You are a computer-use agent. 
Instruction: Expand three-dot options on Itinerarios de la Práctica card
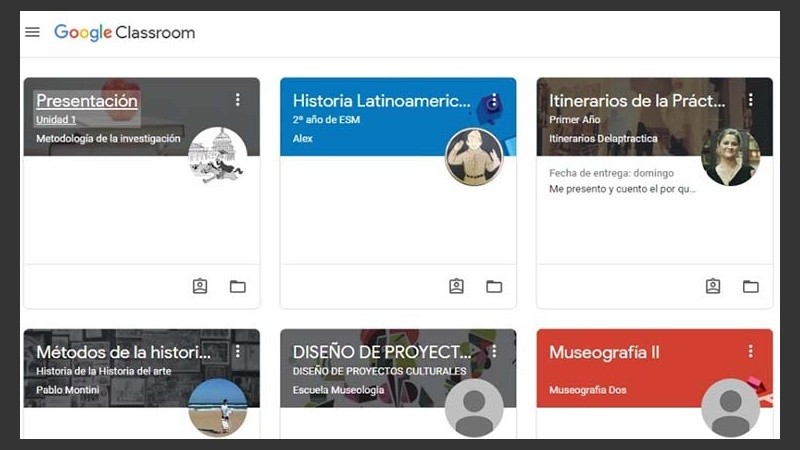click(x=750, y=100)
